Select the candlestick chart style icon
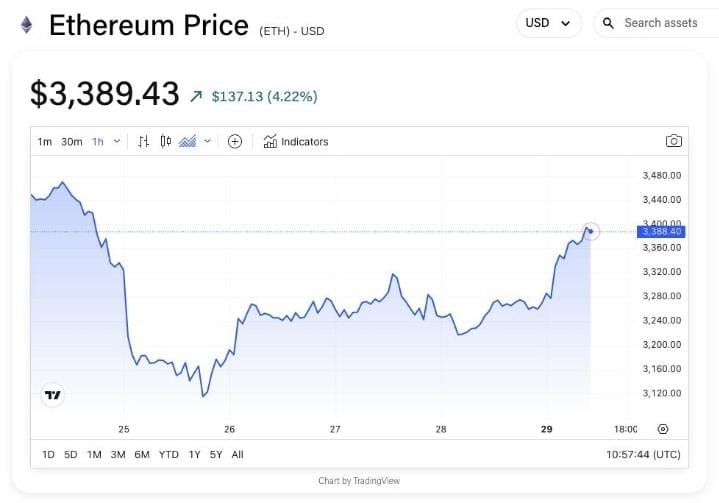 point(166,141)
